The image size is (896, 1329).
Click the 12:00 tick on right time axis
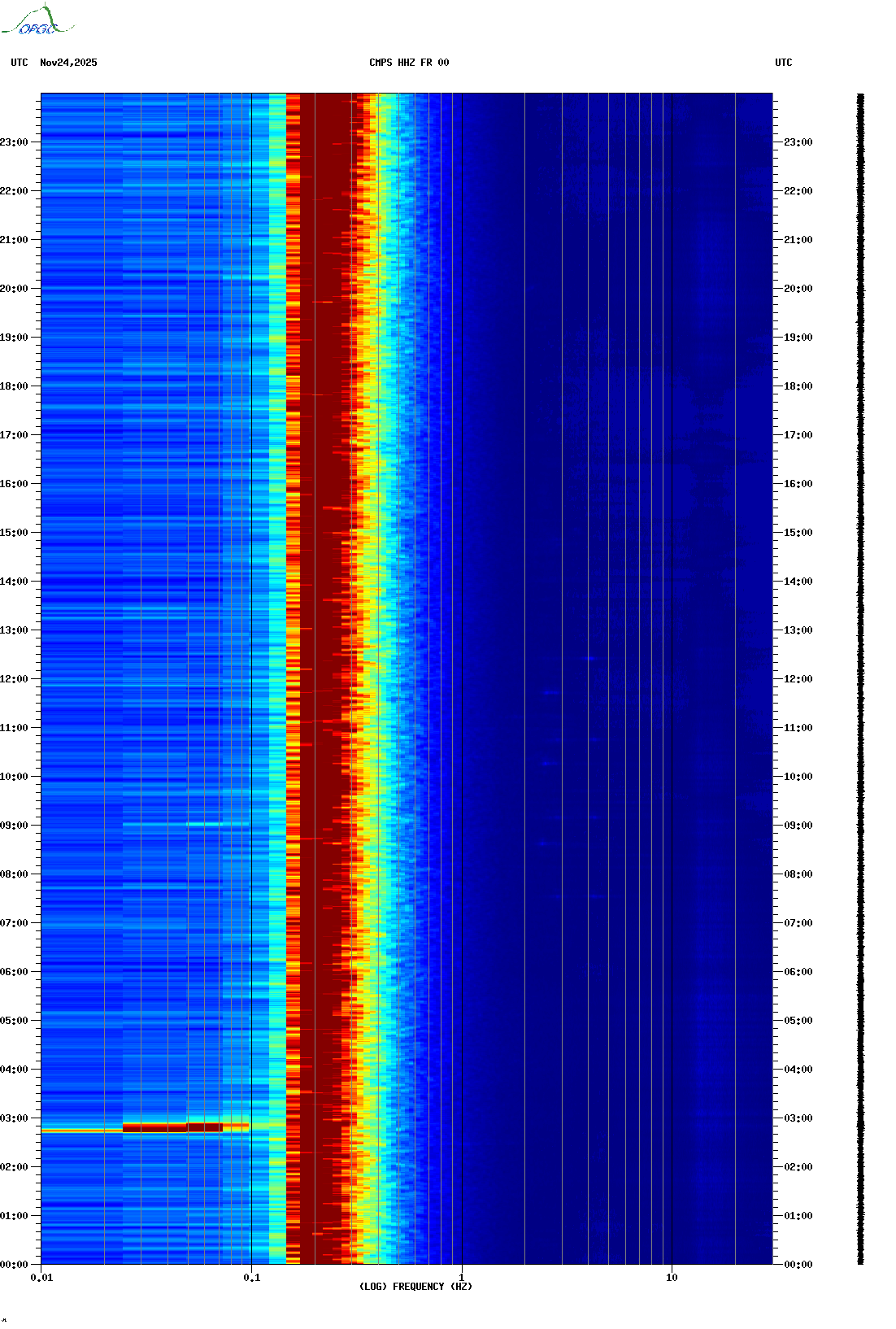coord(797,679)
